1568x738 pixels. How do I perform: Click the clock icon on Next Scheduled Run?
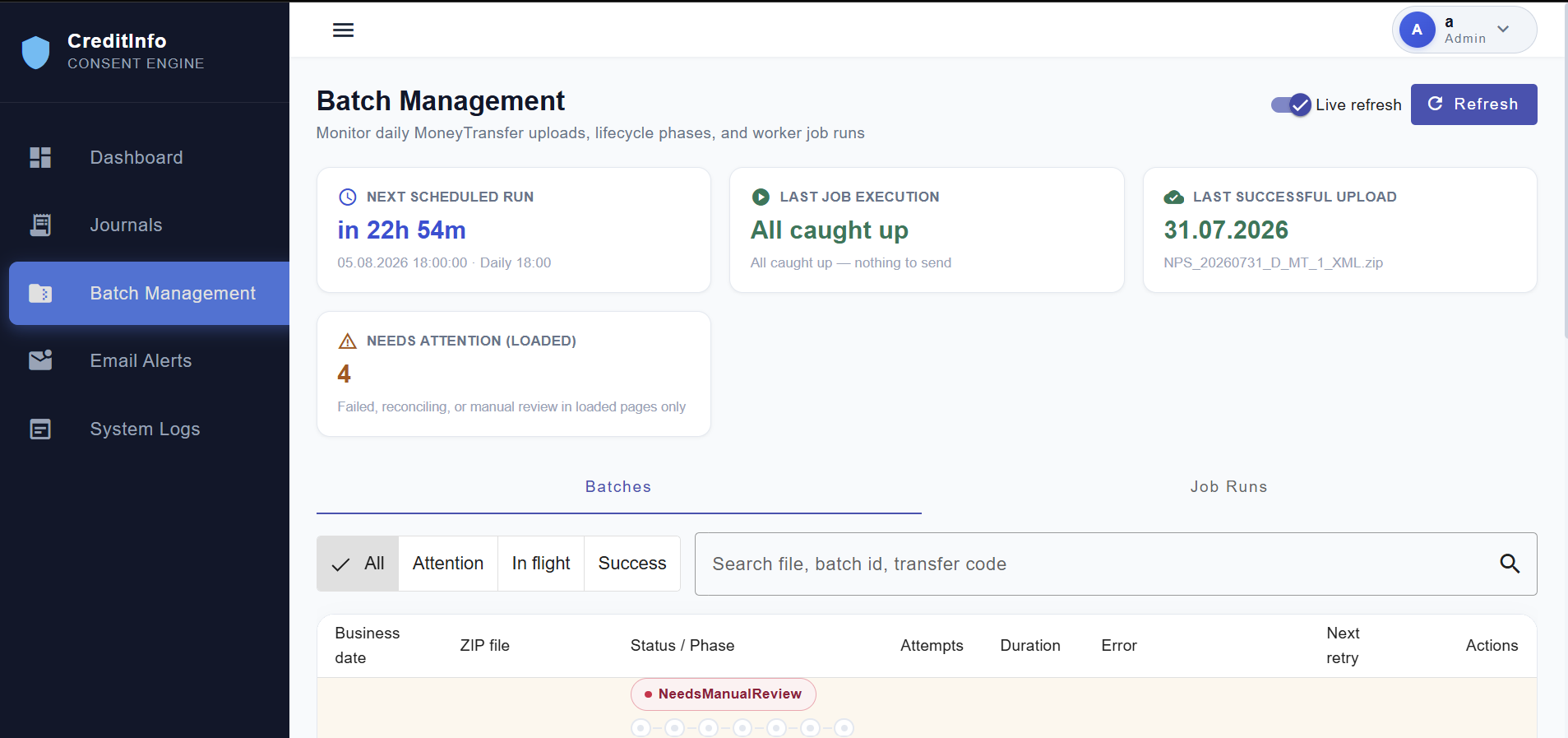348,197
